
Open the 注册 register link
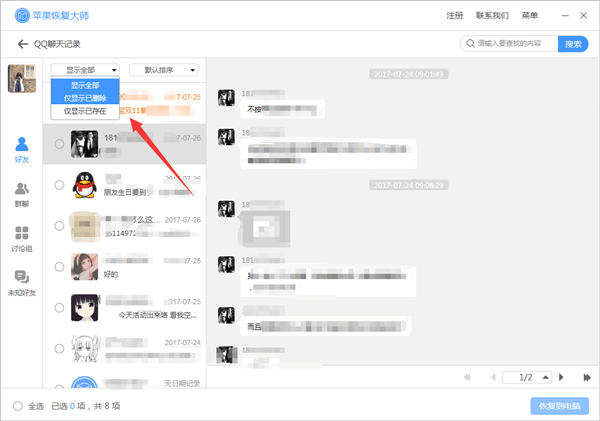pos(455,16)
